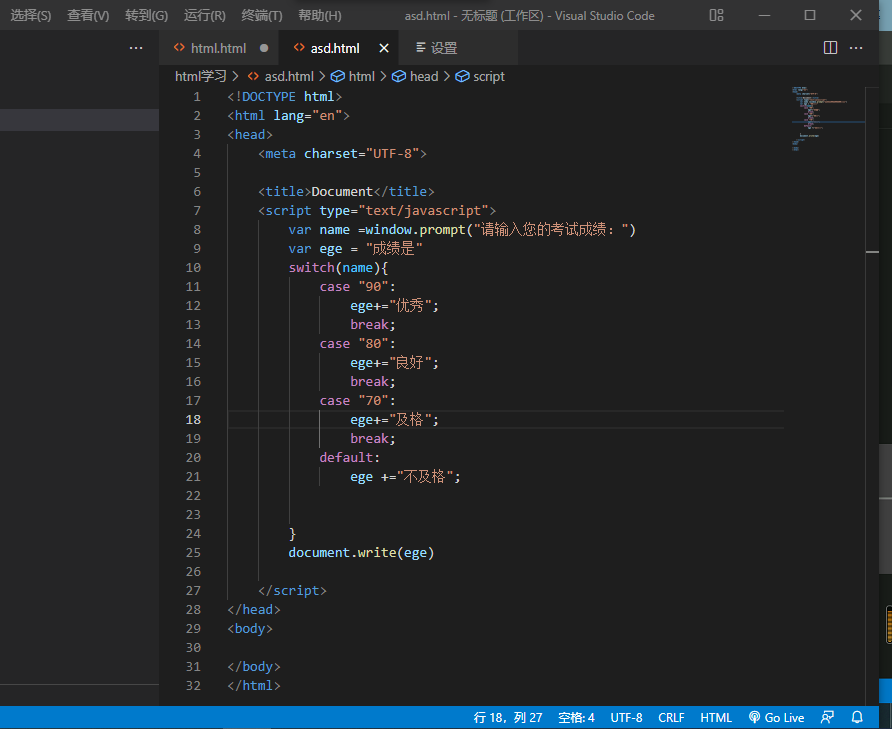Close the asd.html tab
The height and width of the screenshot is (729, 892).
click(384, 48)
